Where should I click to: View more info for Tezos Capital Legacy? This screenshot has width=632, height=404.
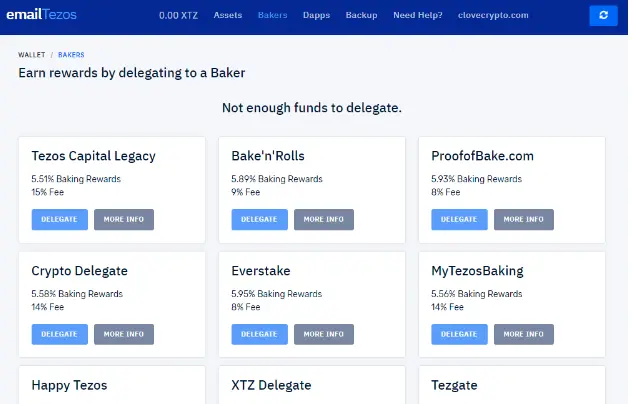click(124, 219)
